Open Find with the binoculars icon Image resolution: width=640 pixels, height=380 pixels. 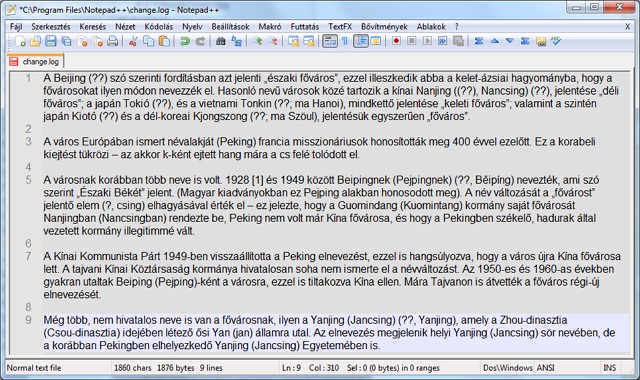(220, 41)
